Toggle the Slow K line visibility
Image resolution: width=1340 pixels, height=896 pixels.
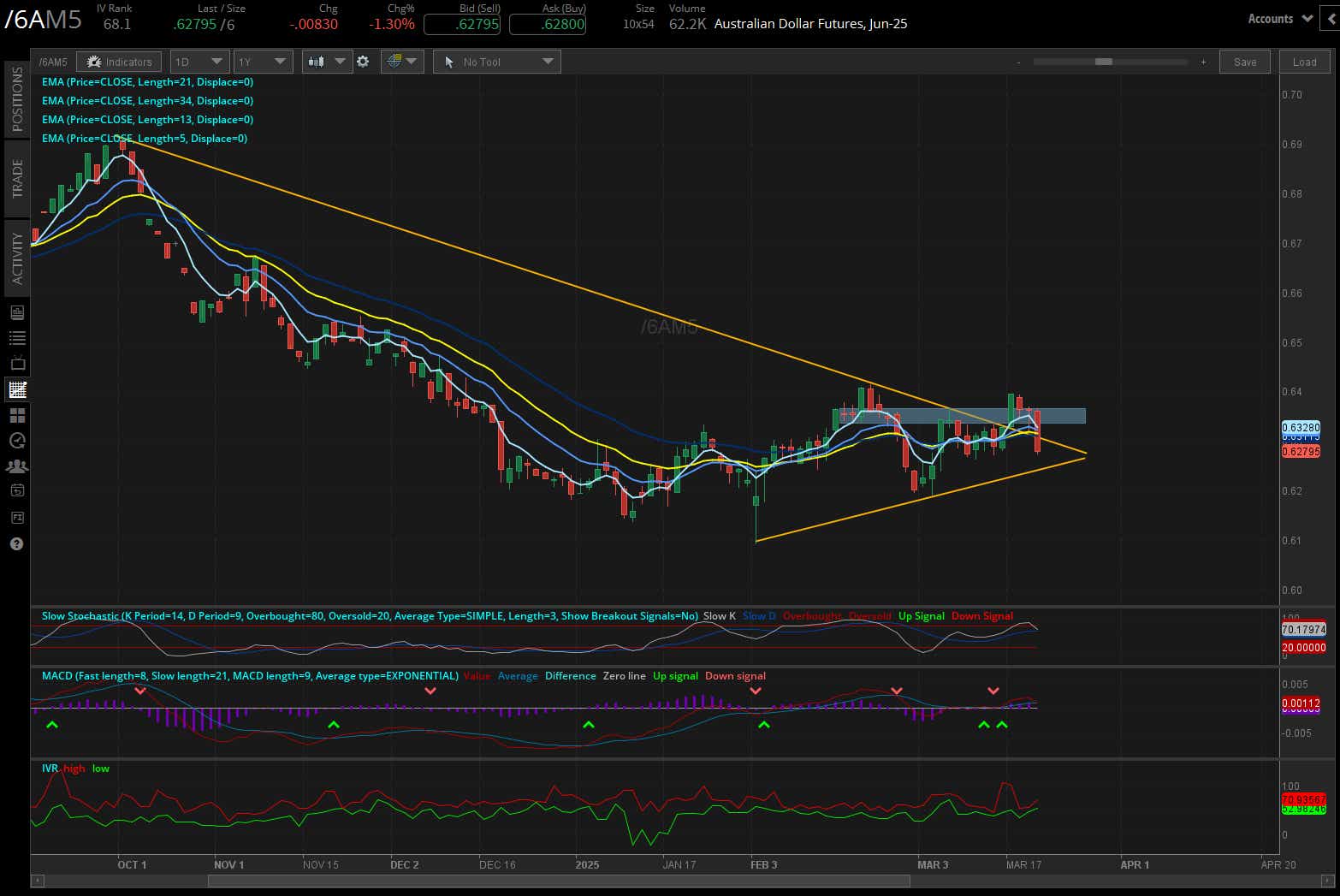(717, 615)
